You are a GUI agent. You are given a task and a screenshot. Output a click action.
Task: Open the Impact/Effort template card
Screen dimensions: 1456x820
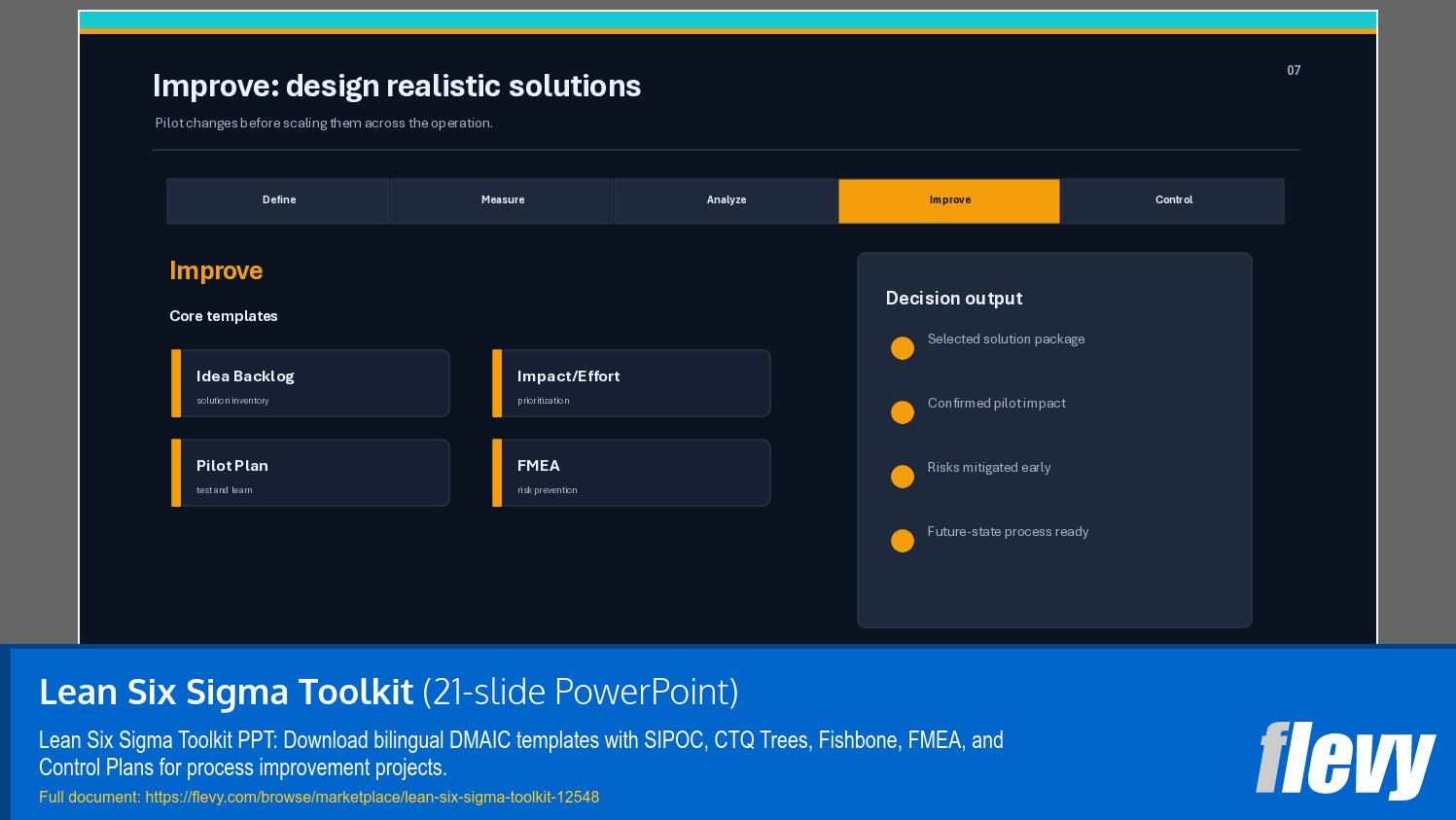631,383
